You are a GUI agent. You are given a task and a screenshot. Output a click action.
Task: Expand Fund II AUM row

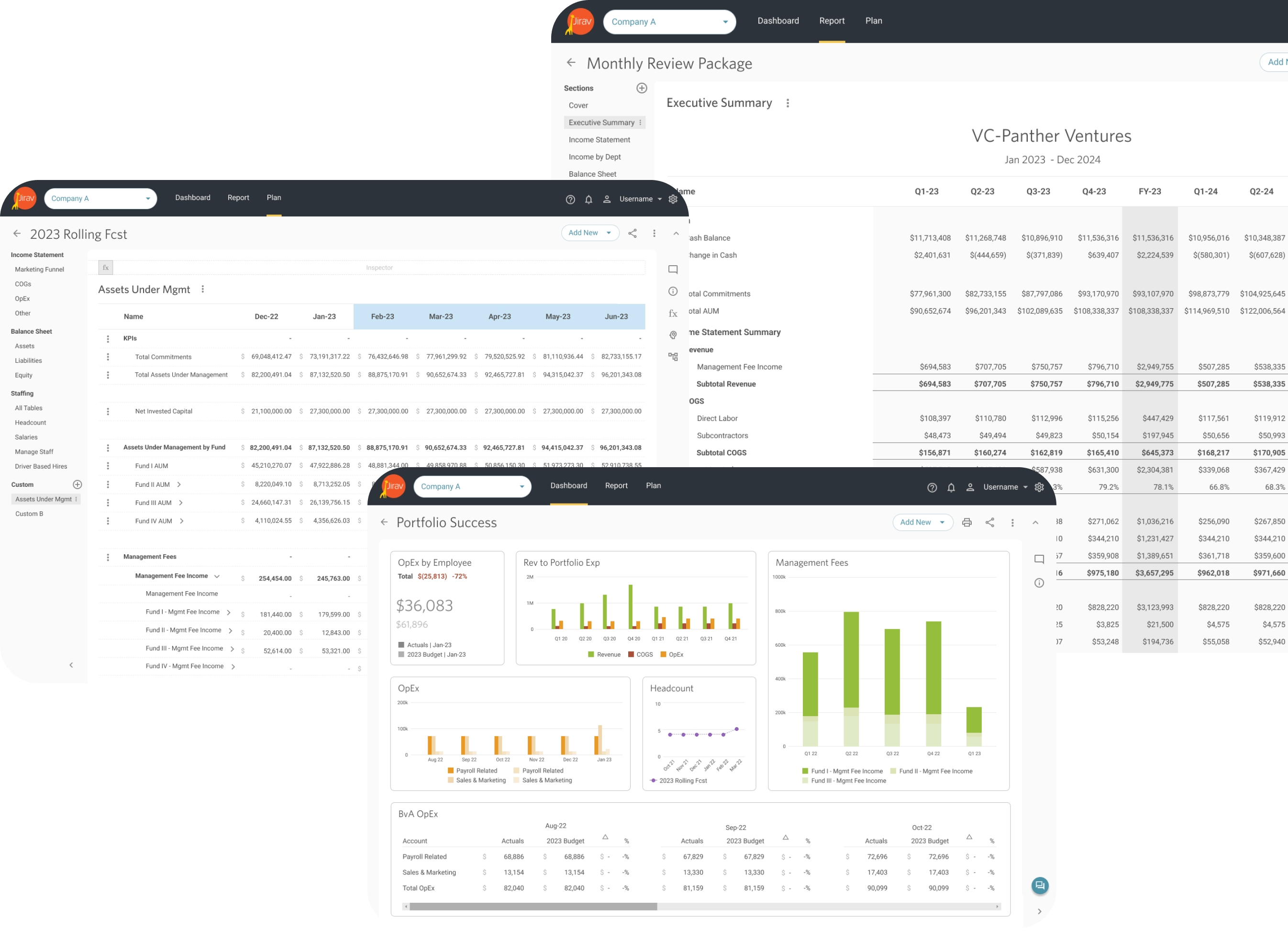(179, 484)
